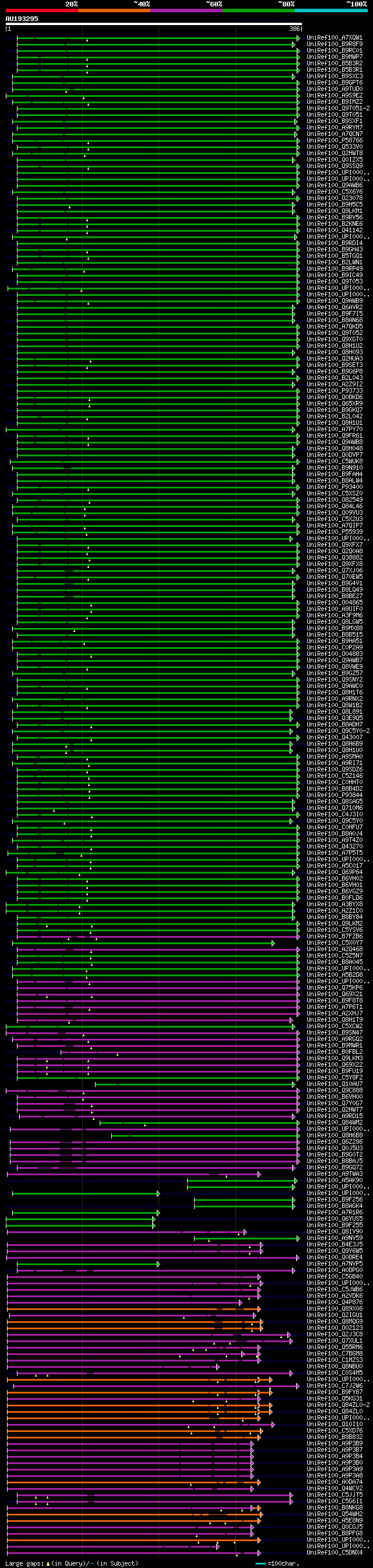The height and width of the screenshot is (1568, 373).
Task: Select hit UniRef100_Q10AU7
Action: tap(335, 1084)
